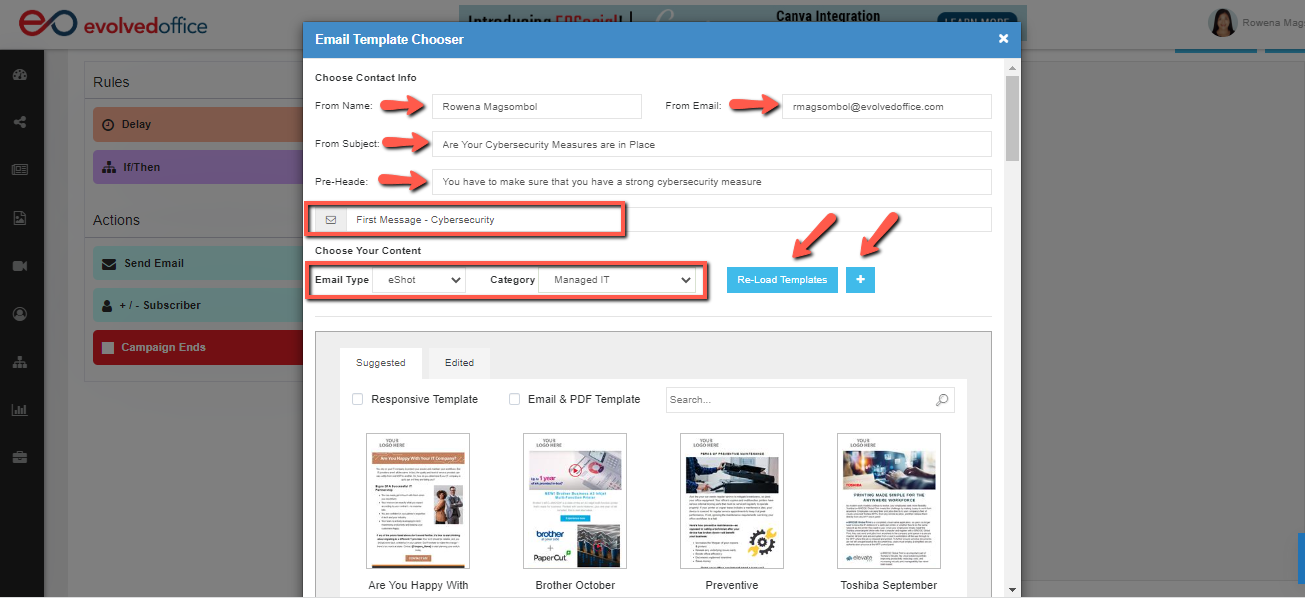Open the user circle icon in sidebar
Image resolution: width=1305 pixels, height=601 pixels.
point(19,314)
